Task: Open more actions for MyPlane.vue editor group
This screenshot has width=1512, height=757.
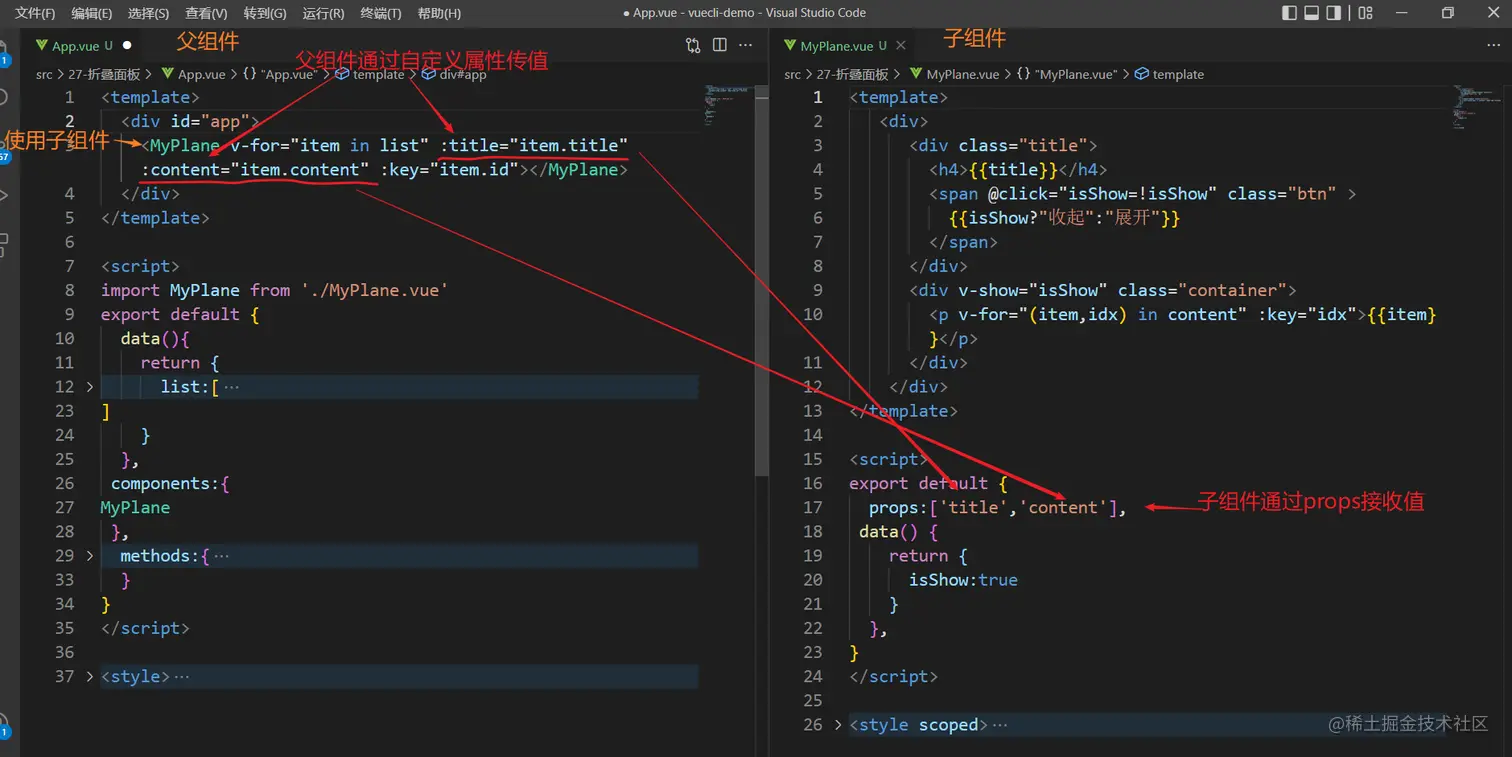Action: click(1494, 45)
